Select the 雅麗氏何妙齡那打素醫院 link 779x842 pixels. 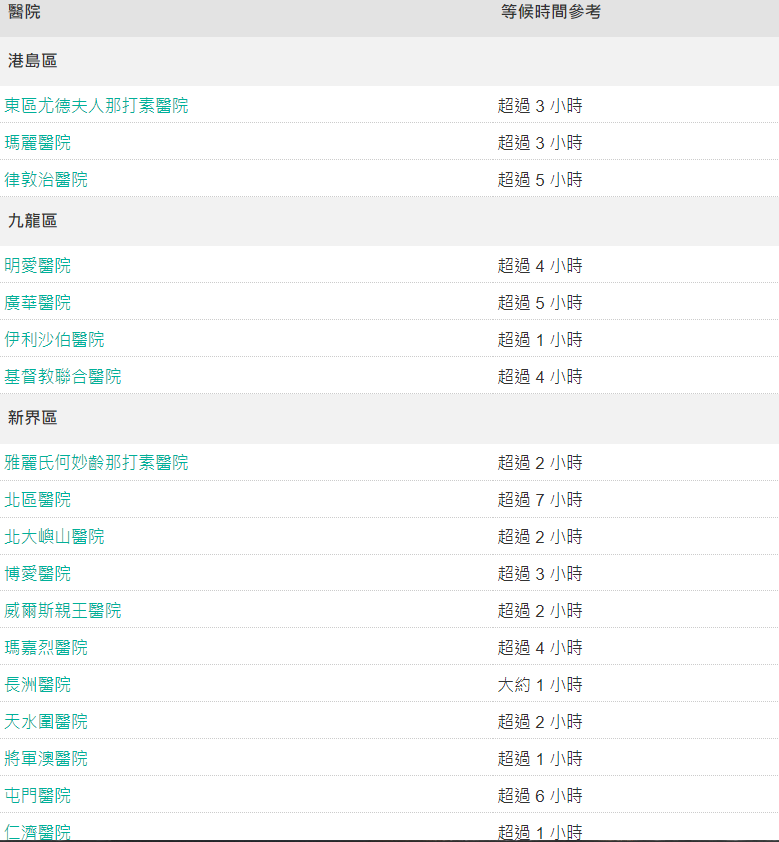tap(96, 462)
